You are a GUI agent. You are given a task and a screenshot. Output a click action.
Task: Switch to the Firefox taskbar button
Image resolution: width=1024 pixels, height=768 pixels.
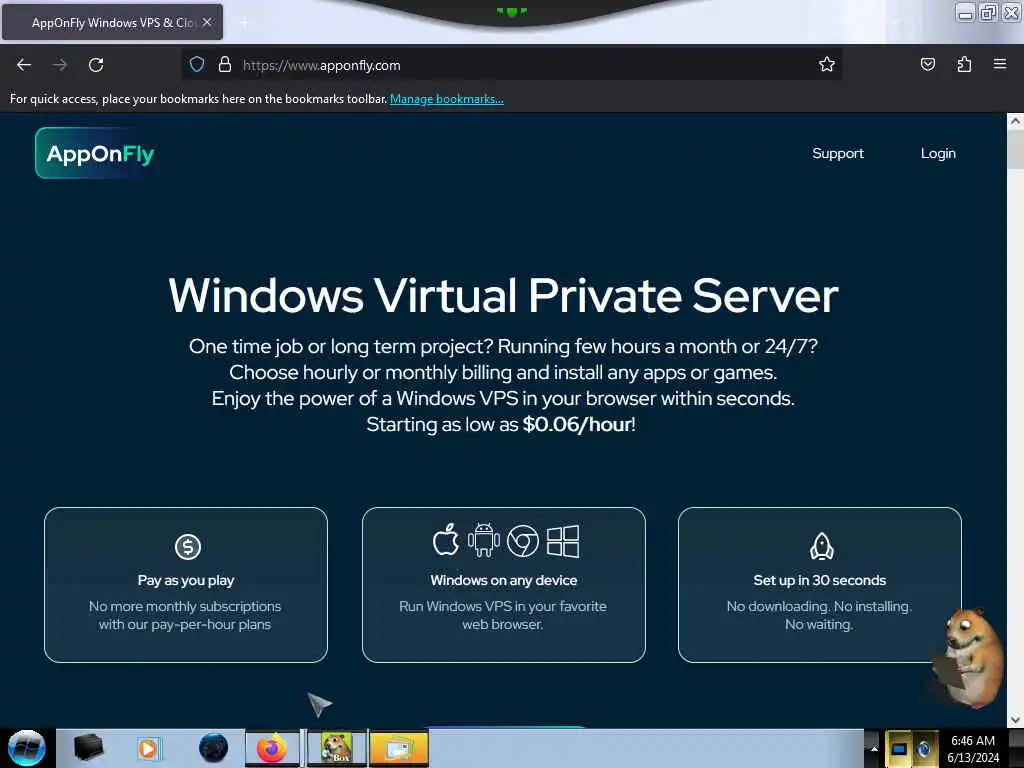point(272,748)
